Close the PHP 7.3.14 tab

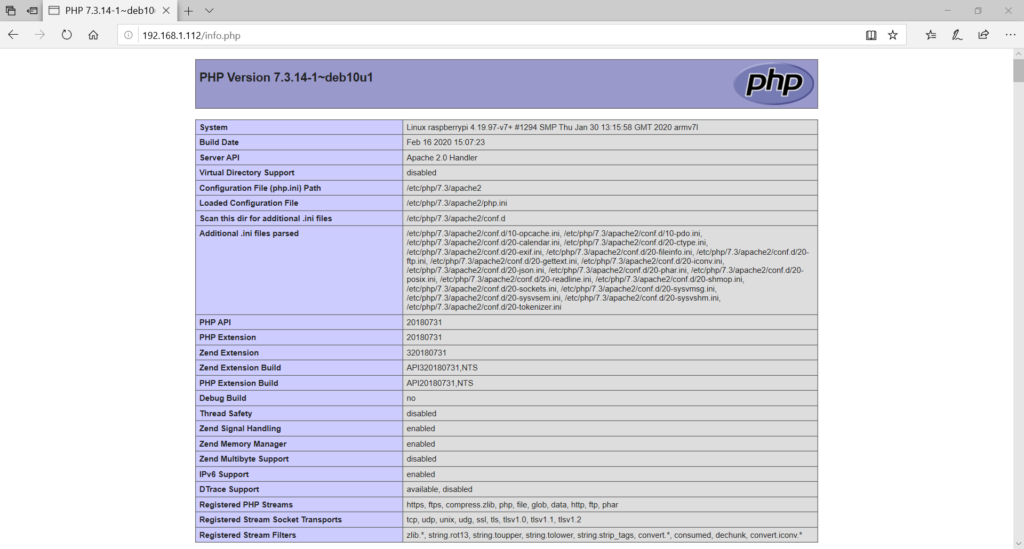click(x=166, y=10)
